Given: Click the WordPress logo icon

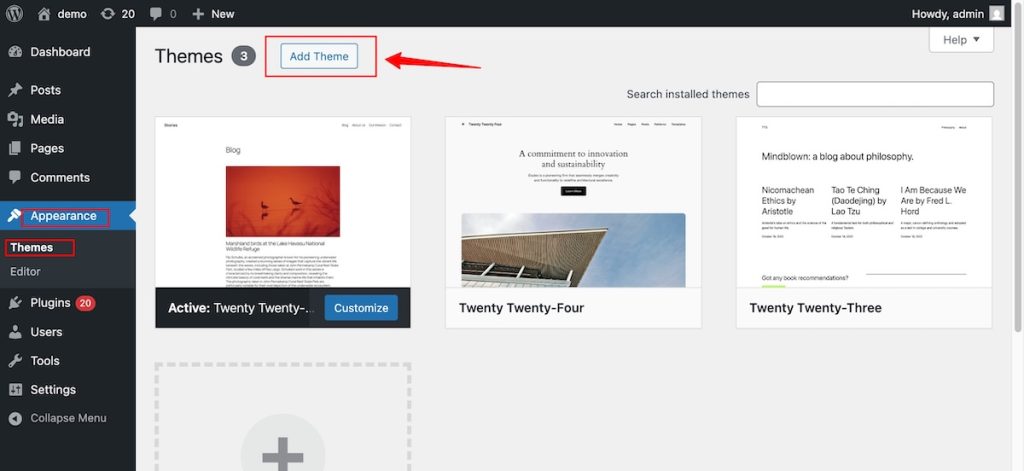Looking at the screenshot, I should tap(14, 14).
